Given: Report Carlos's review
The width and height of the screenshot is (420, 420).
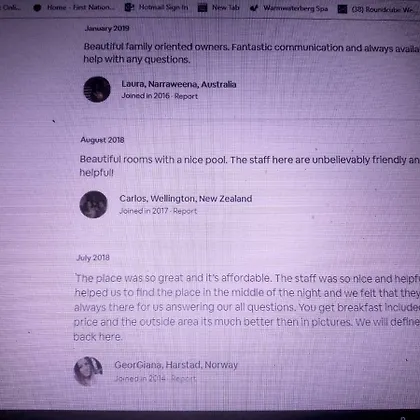Looking at the screenshot, I should 185,211.
